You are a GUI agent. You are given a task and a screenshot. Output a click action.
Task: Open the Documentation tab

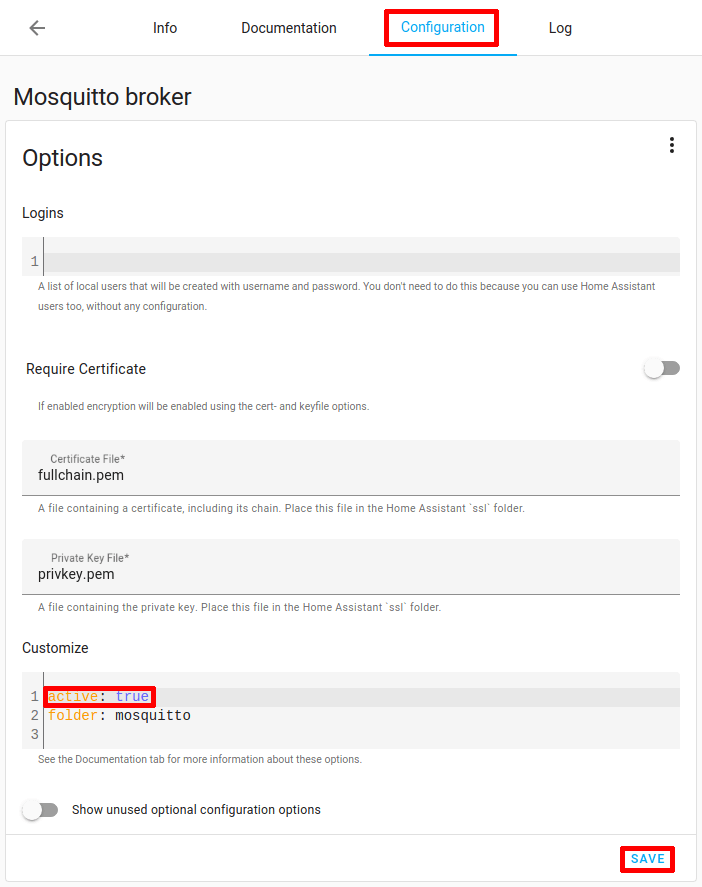pos(288,28)
